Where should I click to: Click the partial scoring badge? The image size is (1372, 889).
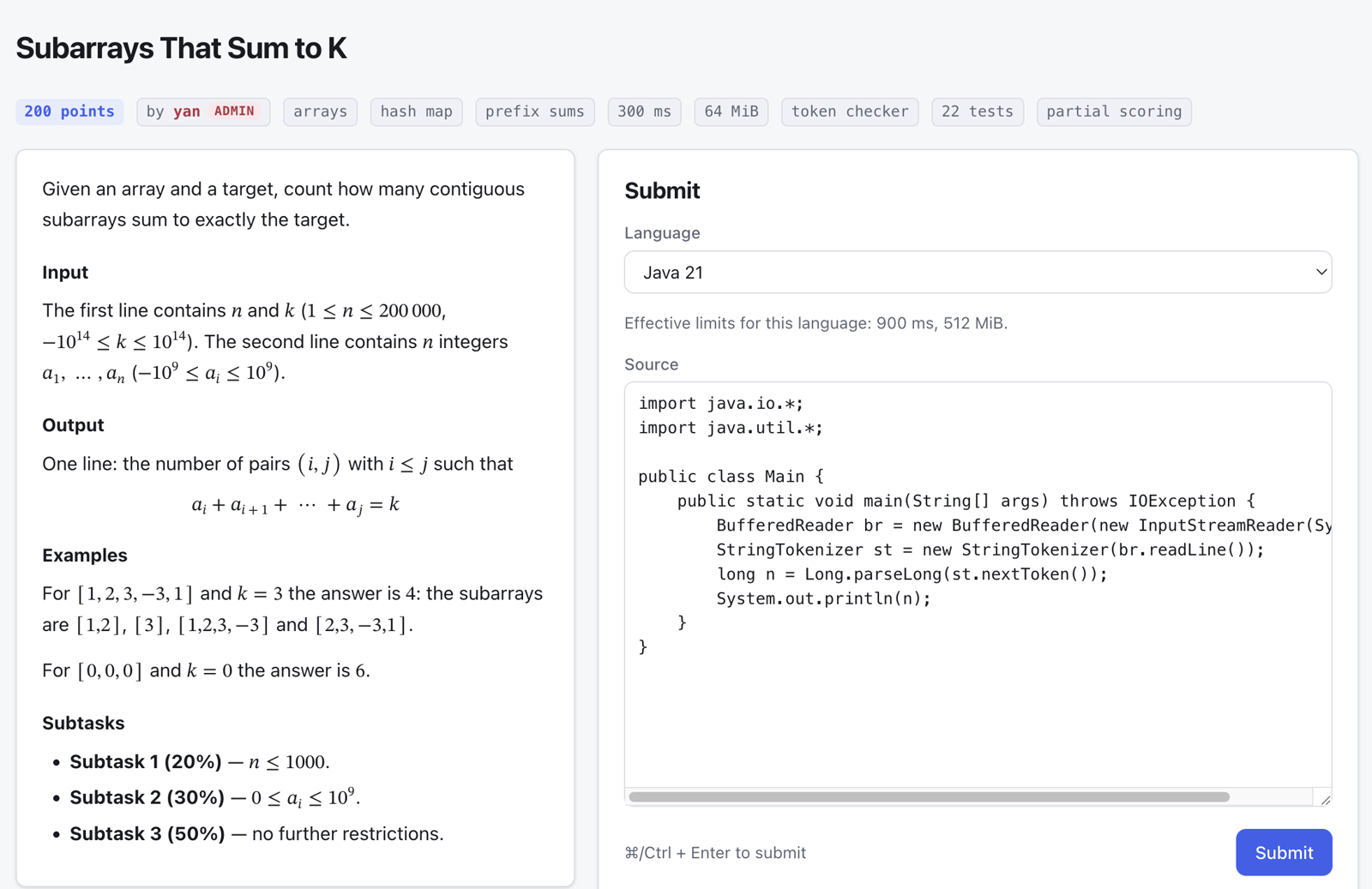click(x=1114, y=111)
